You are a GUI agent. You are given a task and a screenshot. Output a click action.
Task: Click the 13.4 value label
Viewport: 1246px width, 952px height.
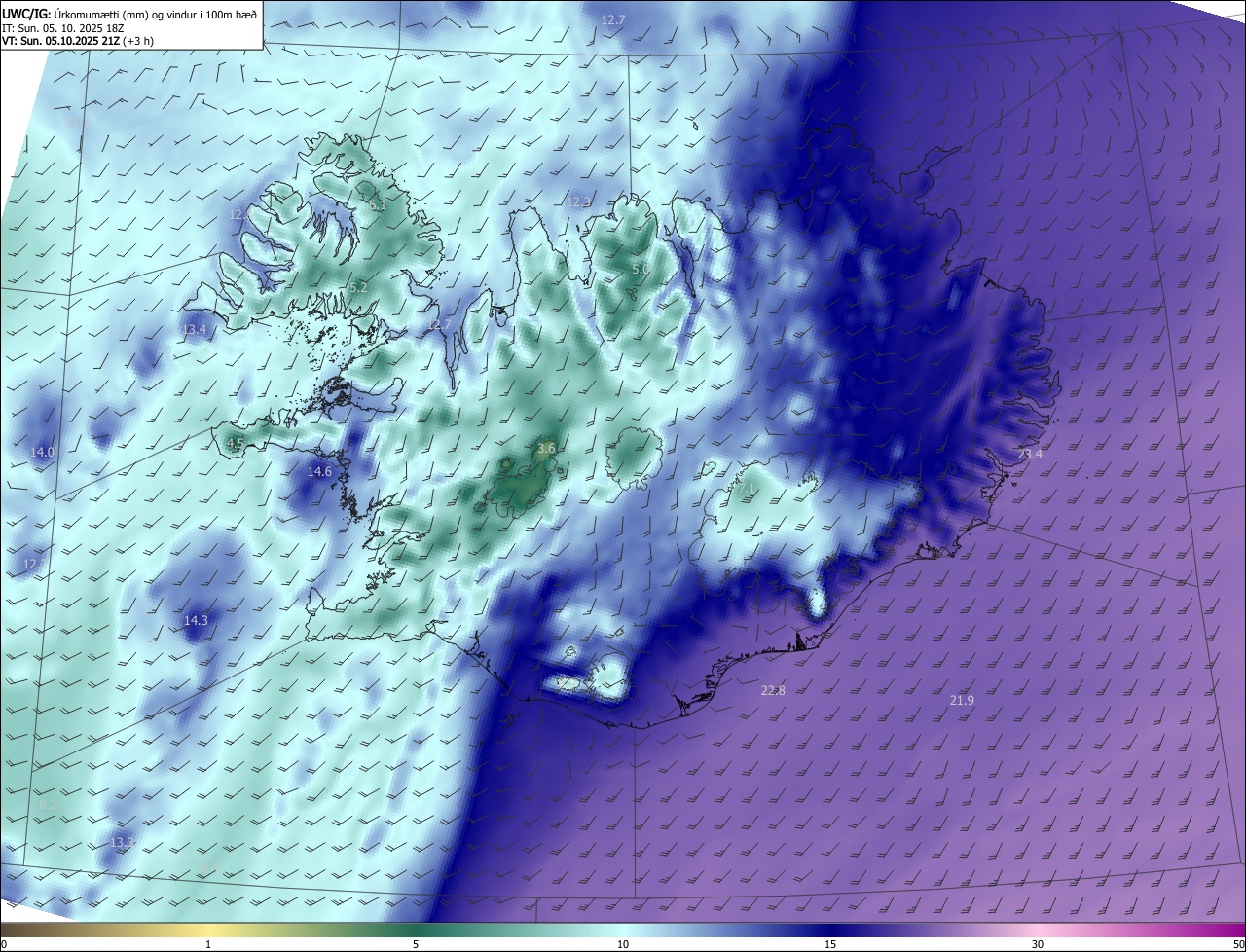pos(194,329)
